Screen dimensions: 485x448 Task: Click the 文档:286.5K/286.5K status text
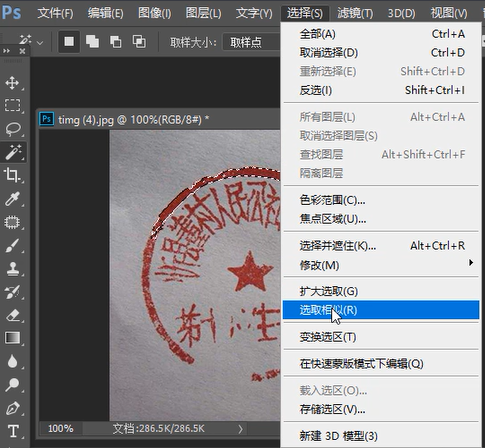158,428
